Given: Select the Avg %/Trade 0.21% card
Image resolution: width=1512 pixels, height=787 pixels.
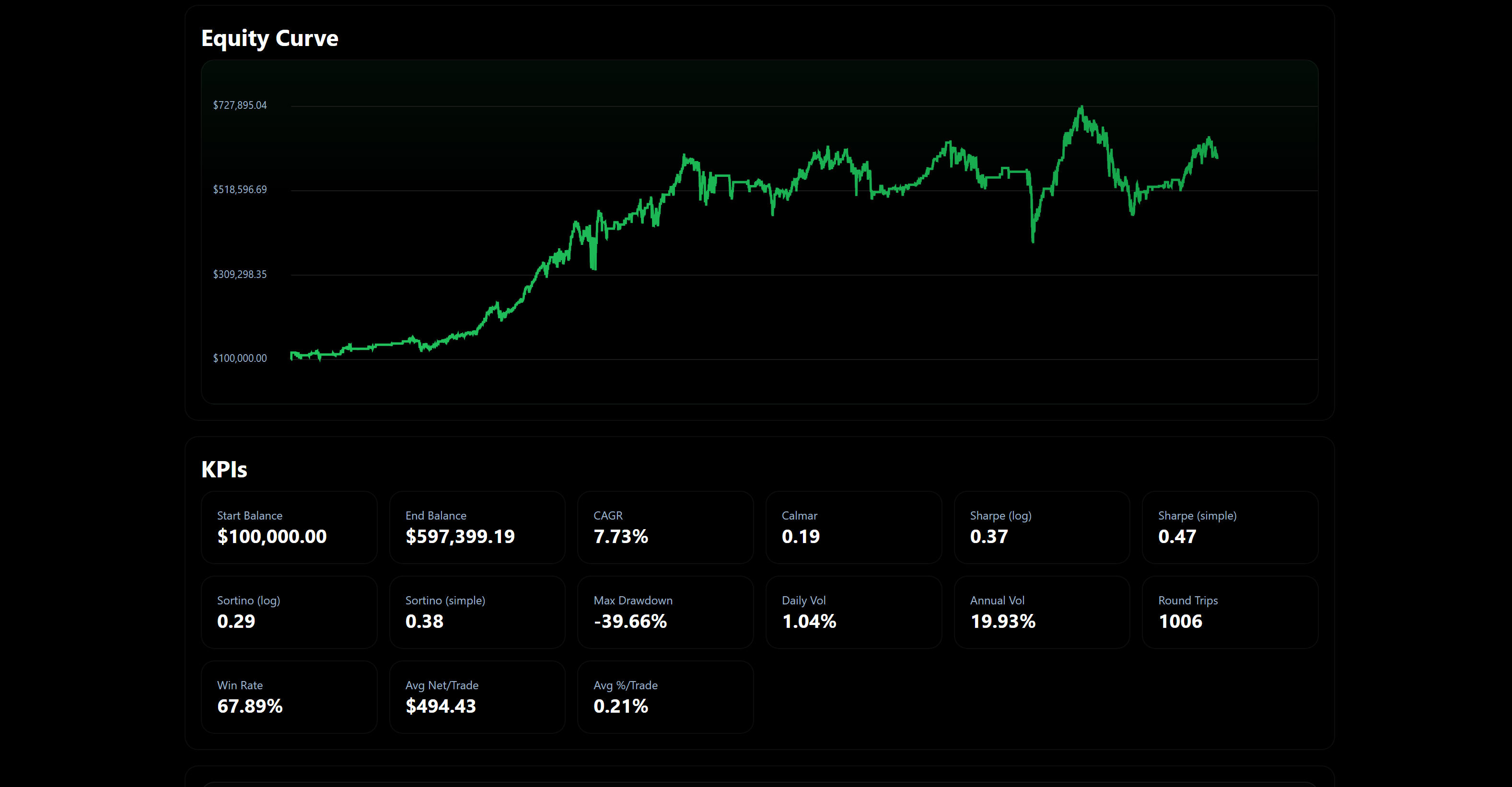Looking at the screenshot, I should pos(665,696).
